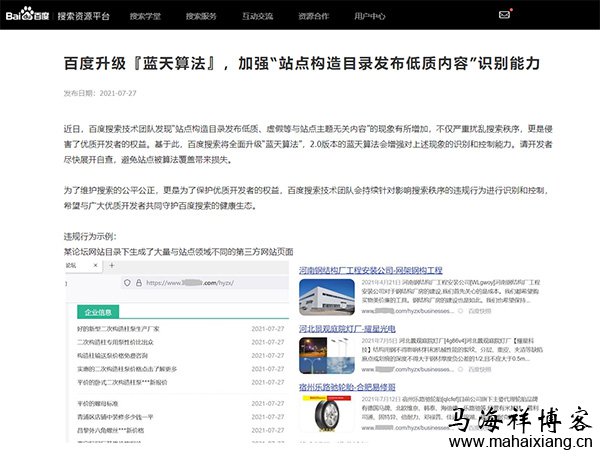Open list item 构造柱输送泵价格免费咨询
The width and height of the screenshot is (600, 459).
pos(112,356)
